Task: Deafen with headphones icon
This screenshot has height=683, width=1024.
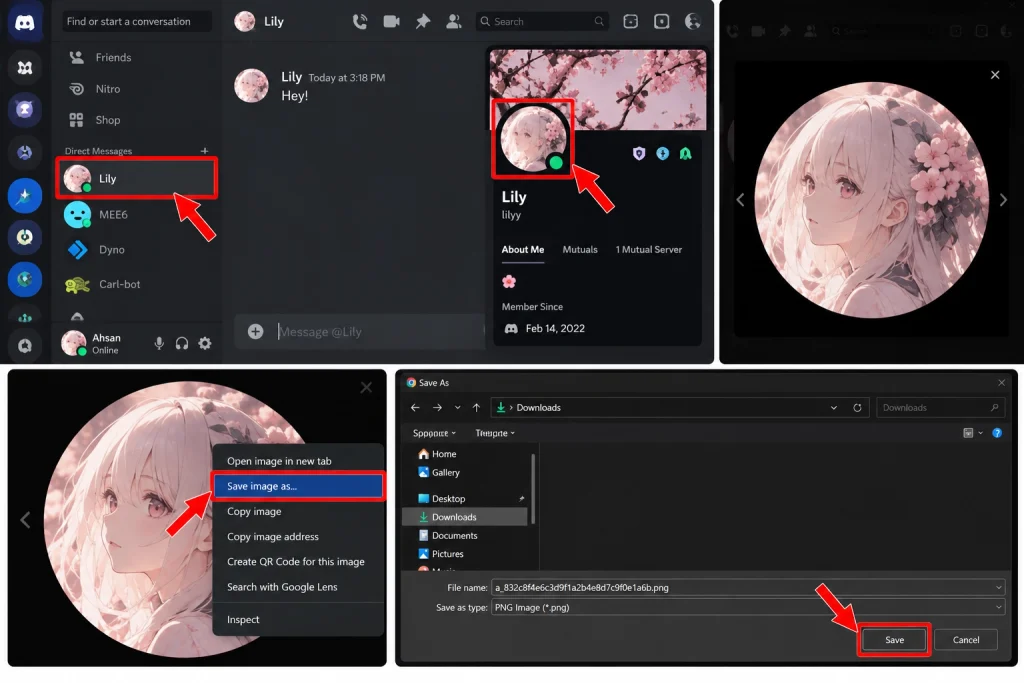Action: pyautogui.click(x=182, y=343)
